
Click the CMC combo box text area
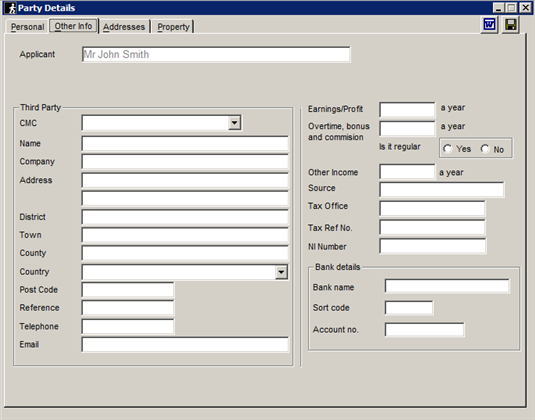[x=155, y=123]
